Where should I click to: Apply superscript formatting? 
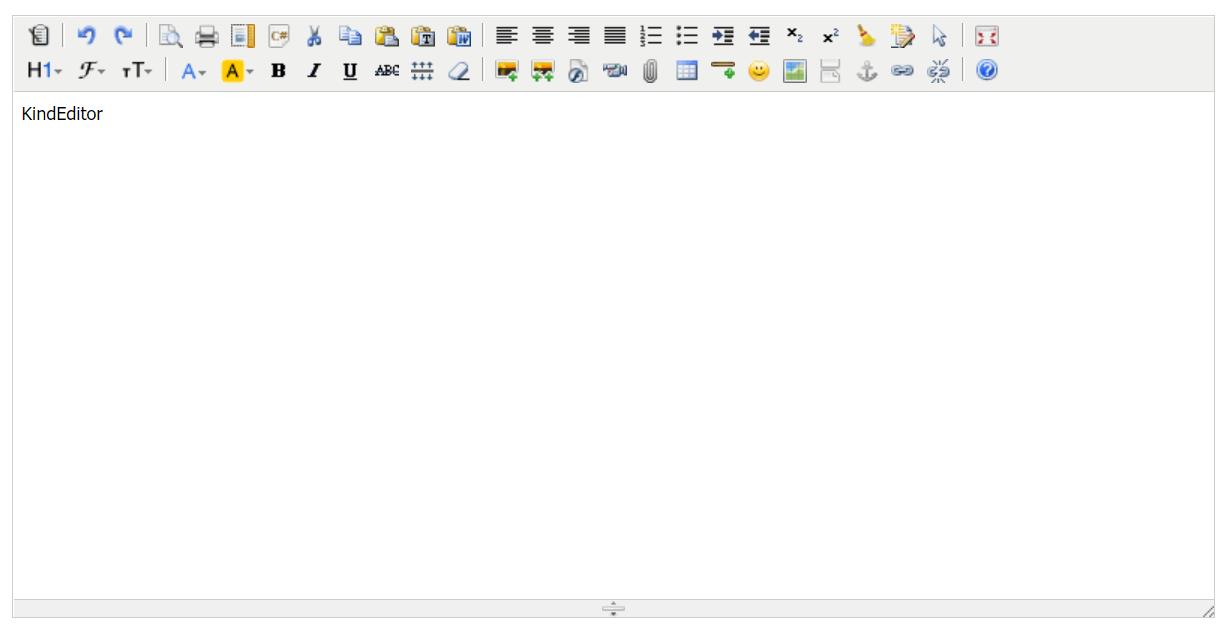829,37
